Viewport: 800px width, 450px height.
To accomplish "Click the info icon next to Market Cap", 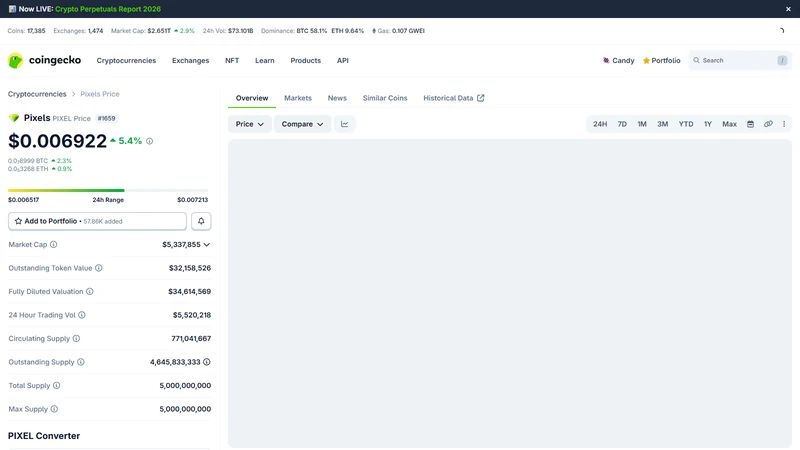I will pyautogui.click(x=54, y=244).
